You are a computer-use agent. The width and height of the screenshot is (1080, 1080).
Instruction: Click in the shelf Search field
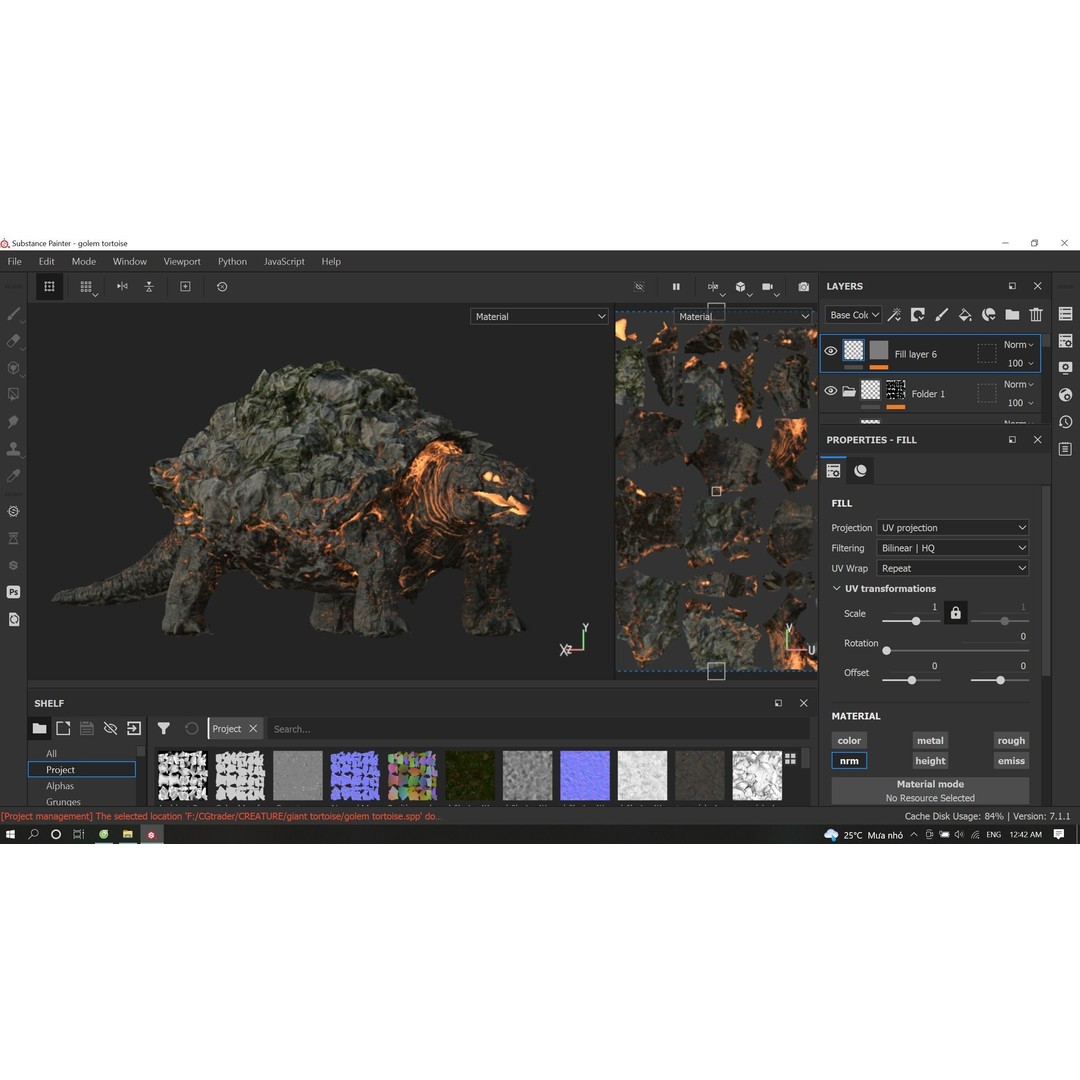coord(537,729)
